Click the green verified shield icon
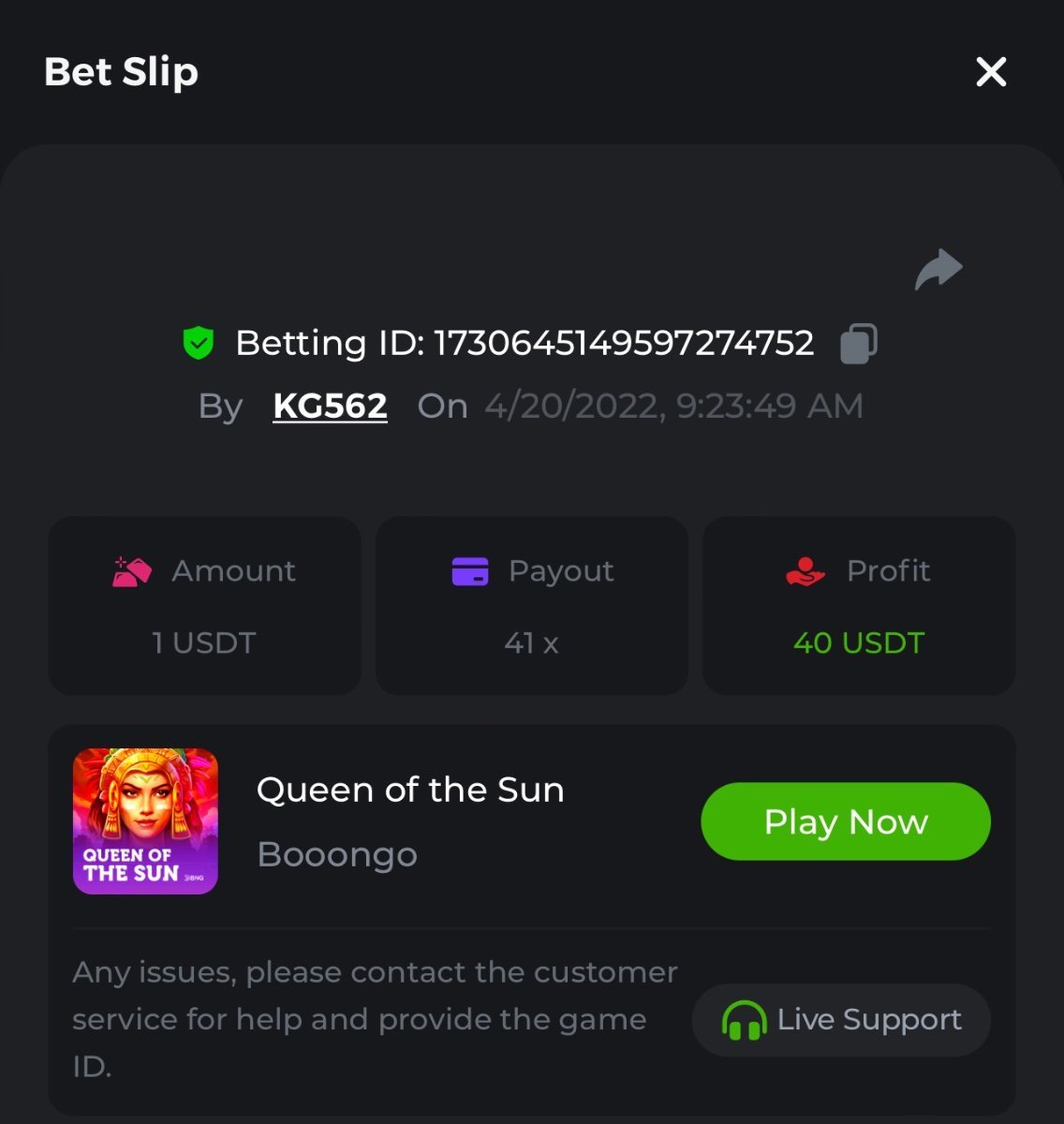The width and height of the screenshot is (1064, 1124). [198, 343]
